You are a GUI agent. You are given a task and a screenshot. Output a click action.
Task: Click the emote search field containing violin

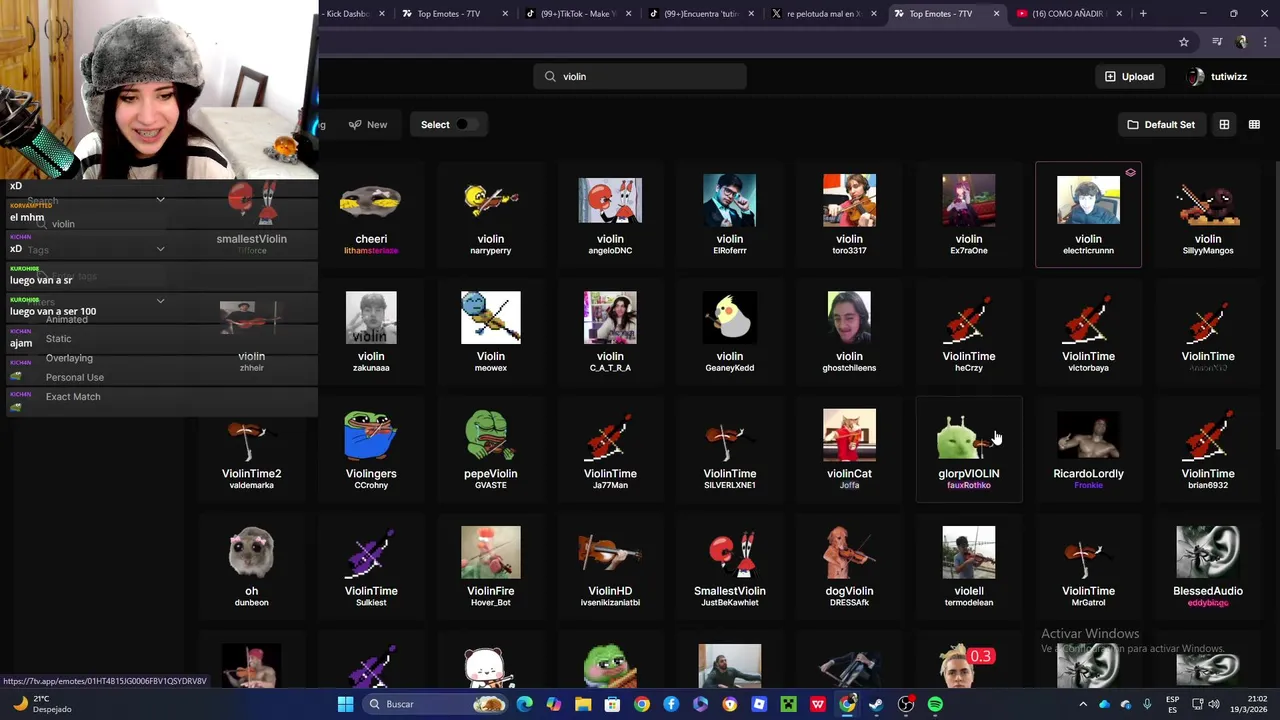pyautogui.click(x=640, y=76)
